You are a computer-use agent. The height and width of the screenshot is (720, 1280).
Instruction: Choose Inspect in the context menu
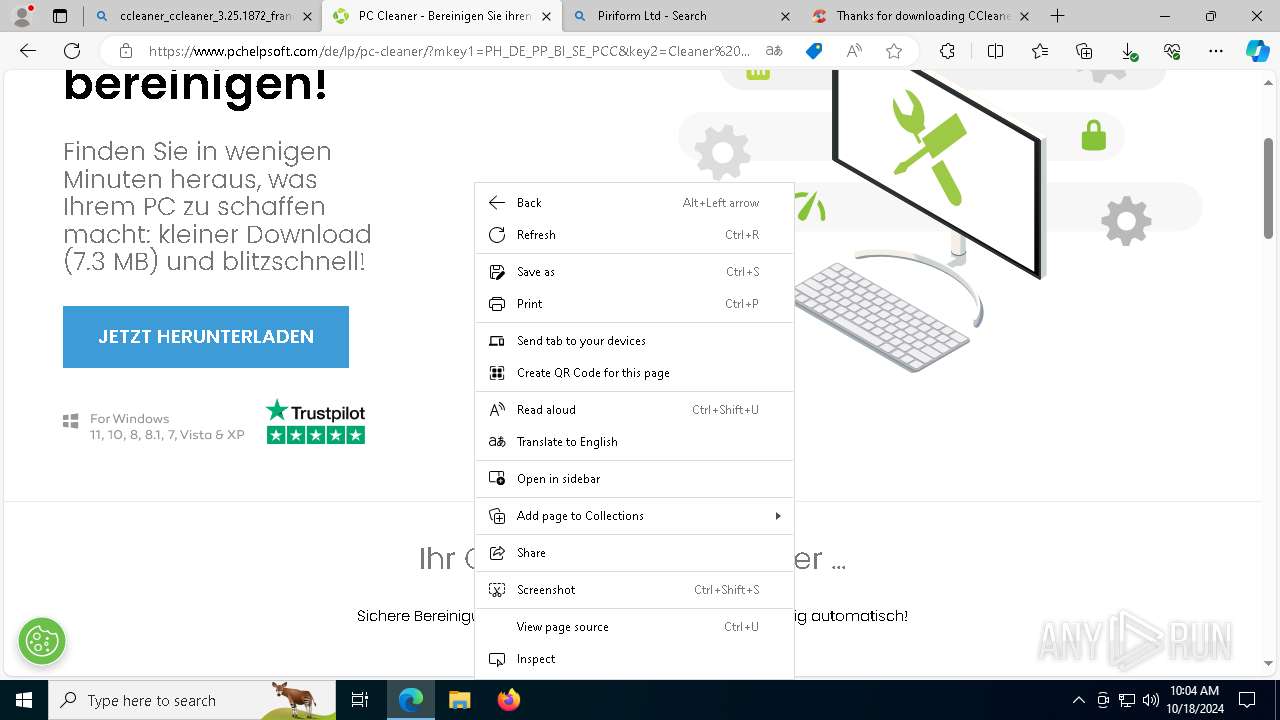tap(634, 659)
